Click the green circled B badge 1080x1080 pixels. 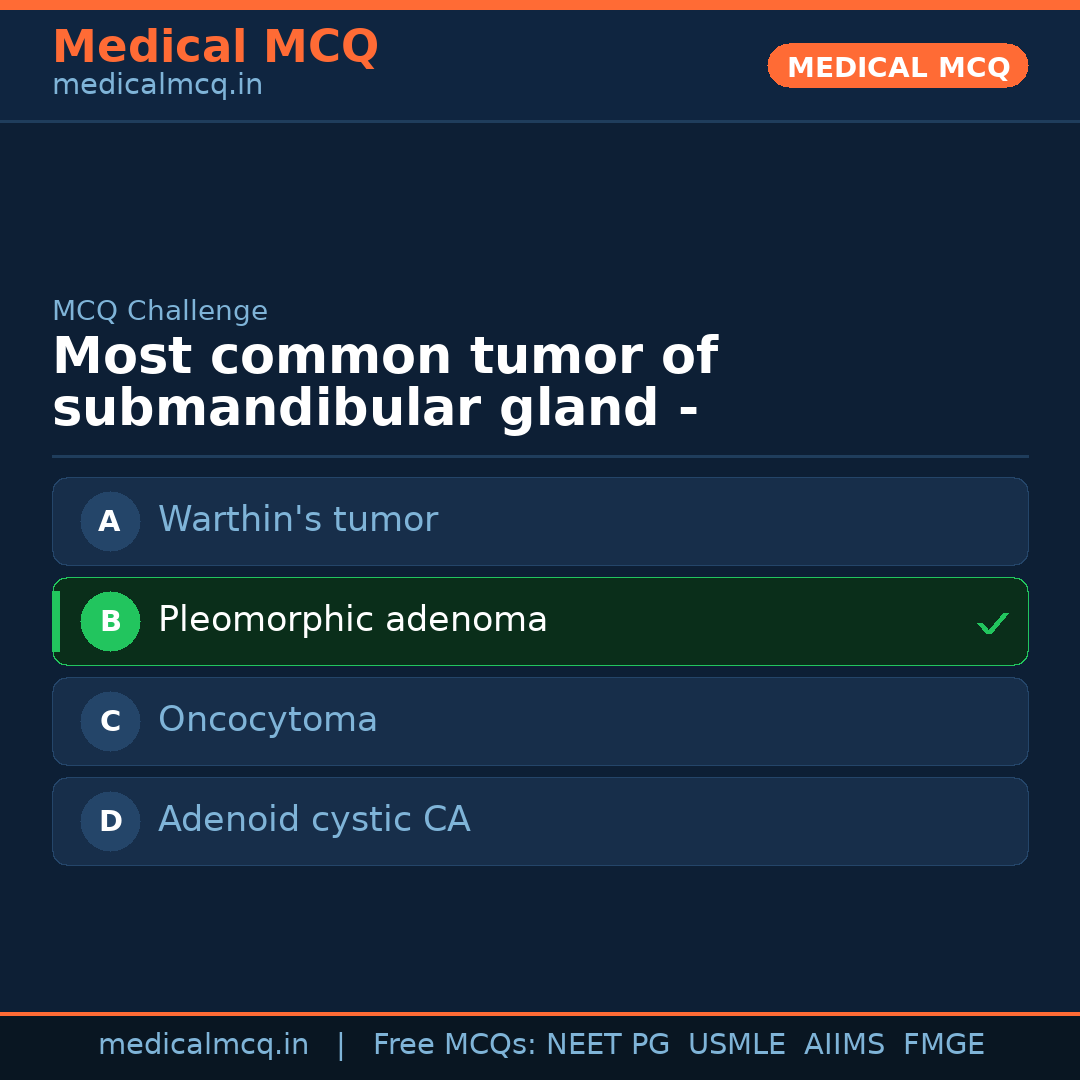coord(110,621)
